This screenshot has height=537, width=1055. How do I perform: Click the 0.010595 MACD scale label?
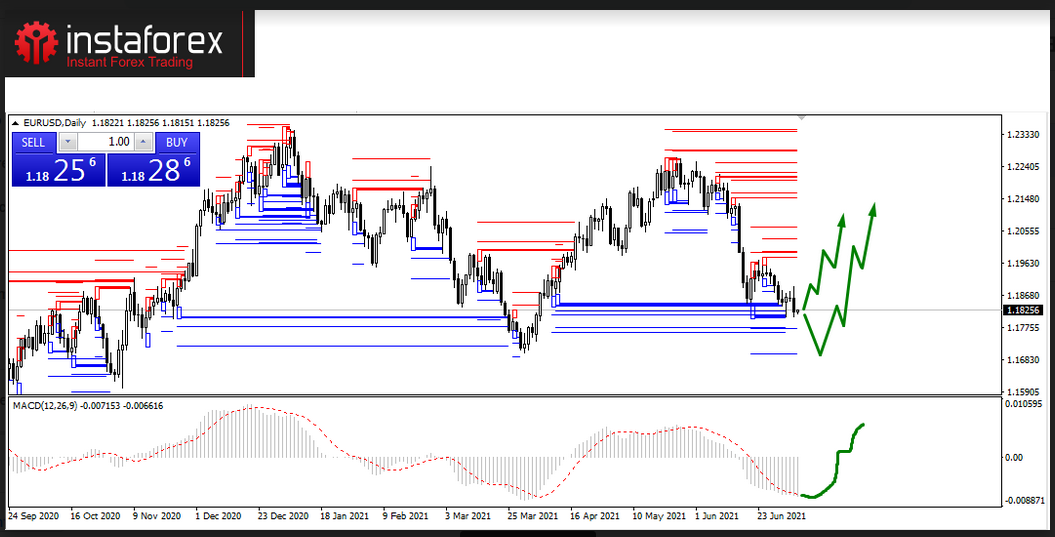click(x=1025, y=404)
